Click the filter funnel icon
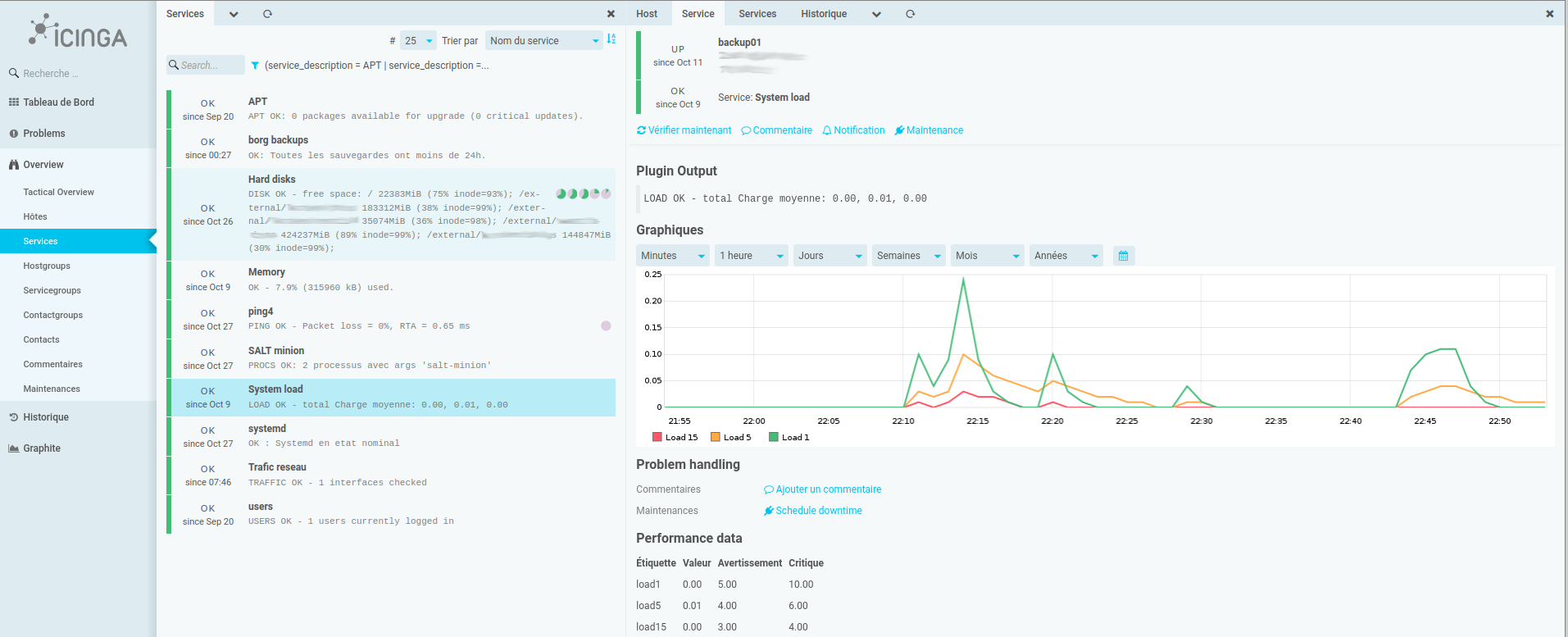Image resolution: width=1568 pixels, height=637 pixels. coord(256,66)
